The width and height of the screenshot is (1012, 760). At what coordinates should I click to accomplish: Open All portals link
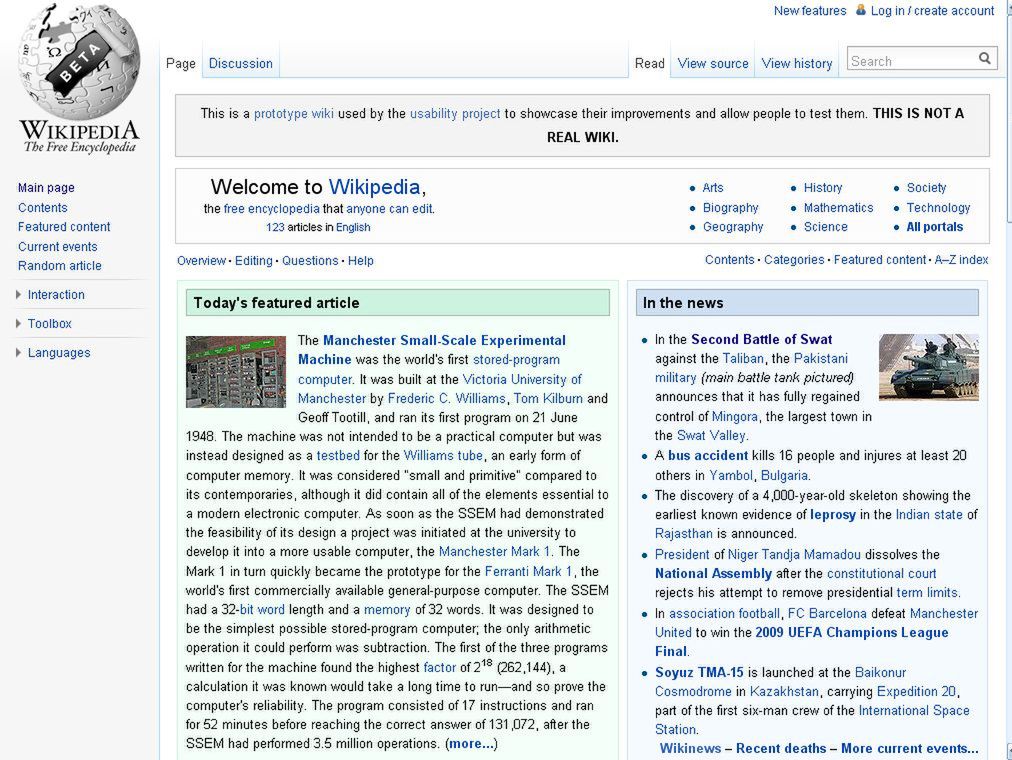tap(935, 227)
